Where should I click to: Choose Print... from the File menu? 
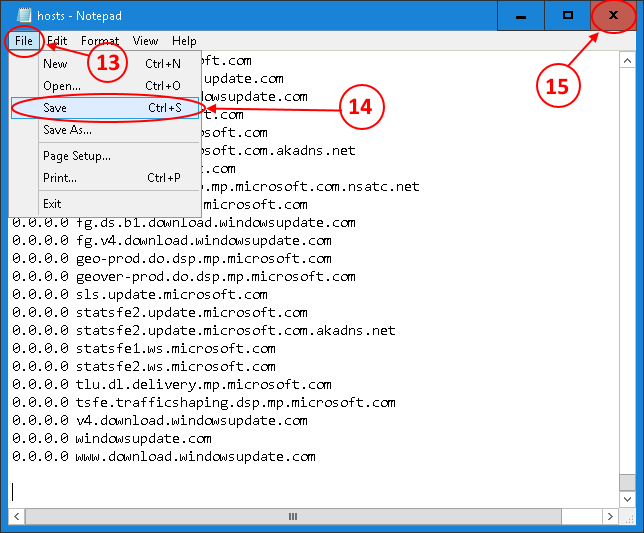[105, 178]
